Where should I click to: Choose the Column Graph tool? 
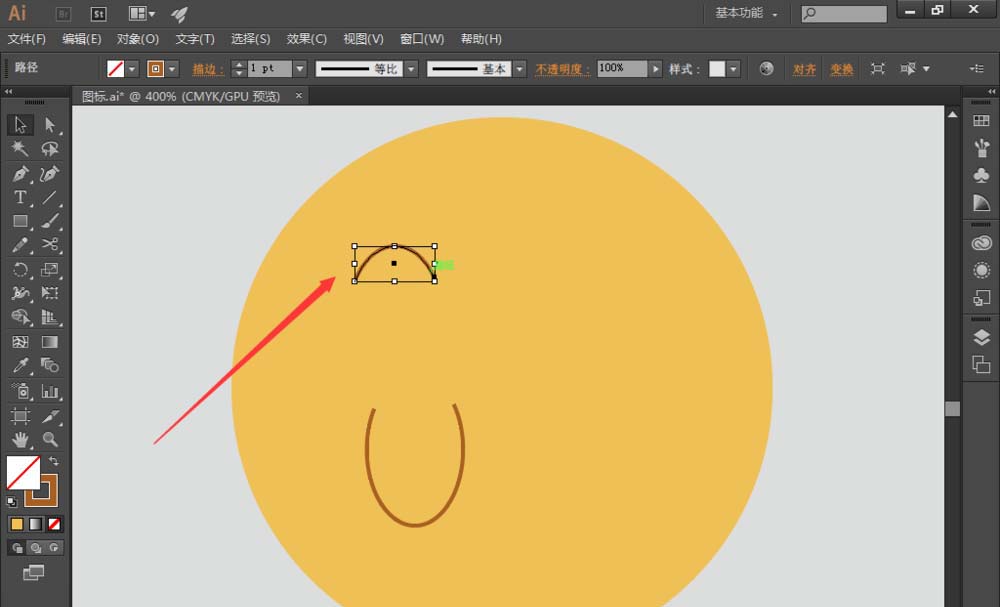[x=50, y=391]
